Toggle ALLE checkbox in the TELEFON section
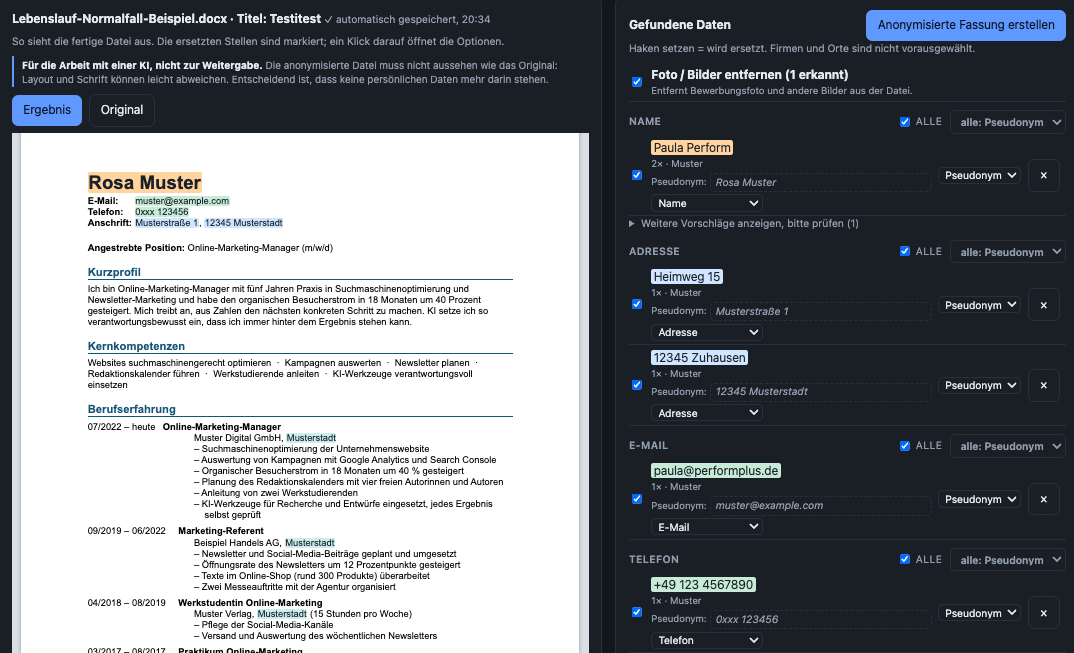Screen dimensions: 1074x653 coord(905,559)
